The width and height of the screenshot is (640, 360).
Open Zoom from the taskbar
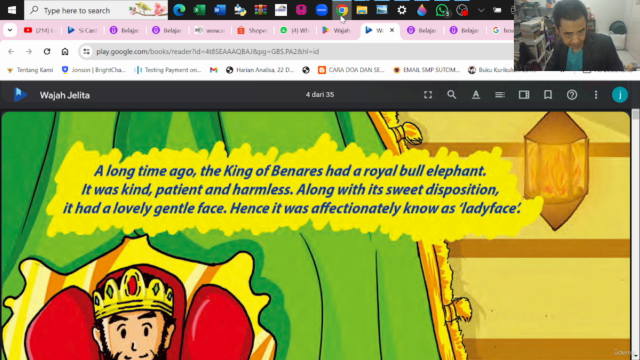(322, 10)
